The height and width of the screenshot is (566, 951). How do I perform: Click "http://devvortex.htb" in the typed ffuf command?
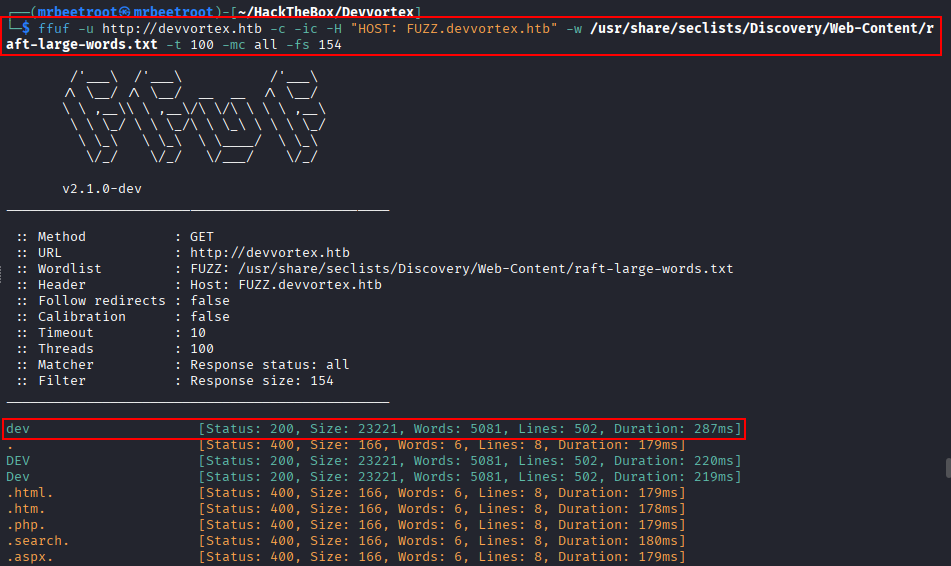tap(182, 29)
